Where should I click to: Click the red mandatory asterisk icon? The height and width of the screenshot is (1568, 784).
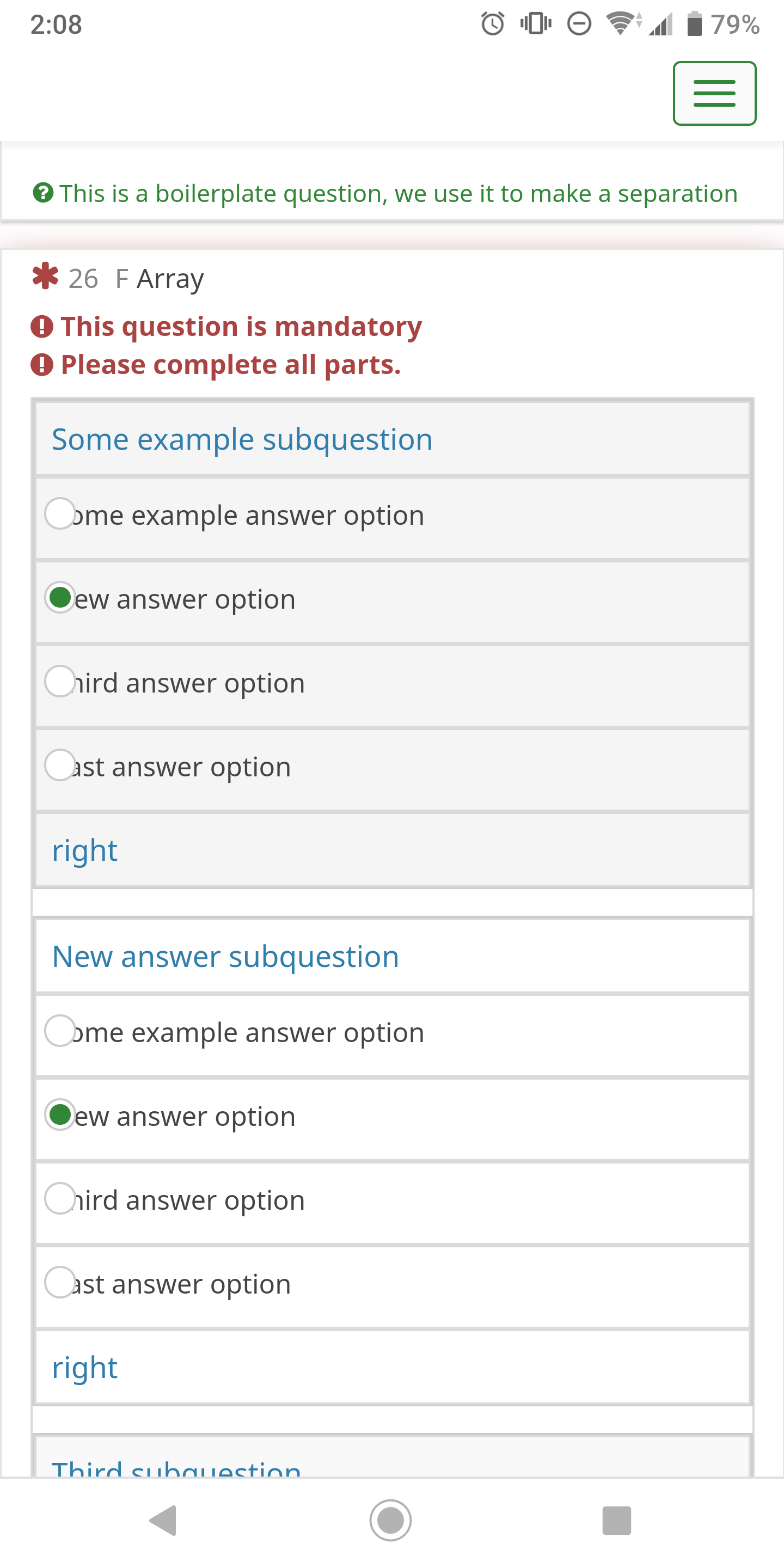pos(45,277)
